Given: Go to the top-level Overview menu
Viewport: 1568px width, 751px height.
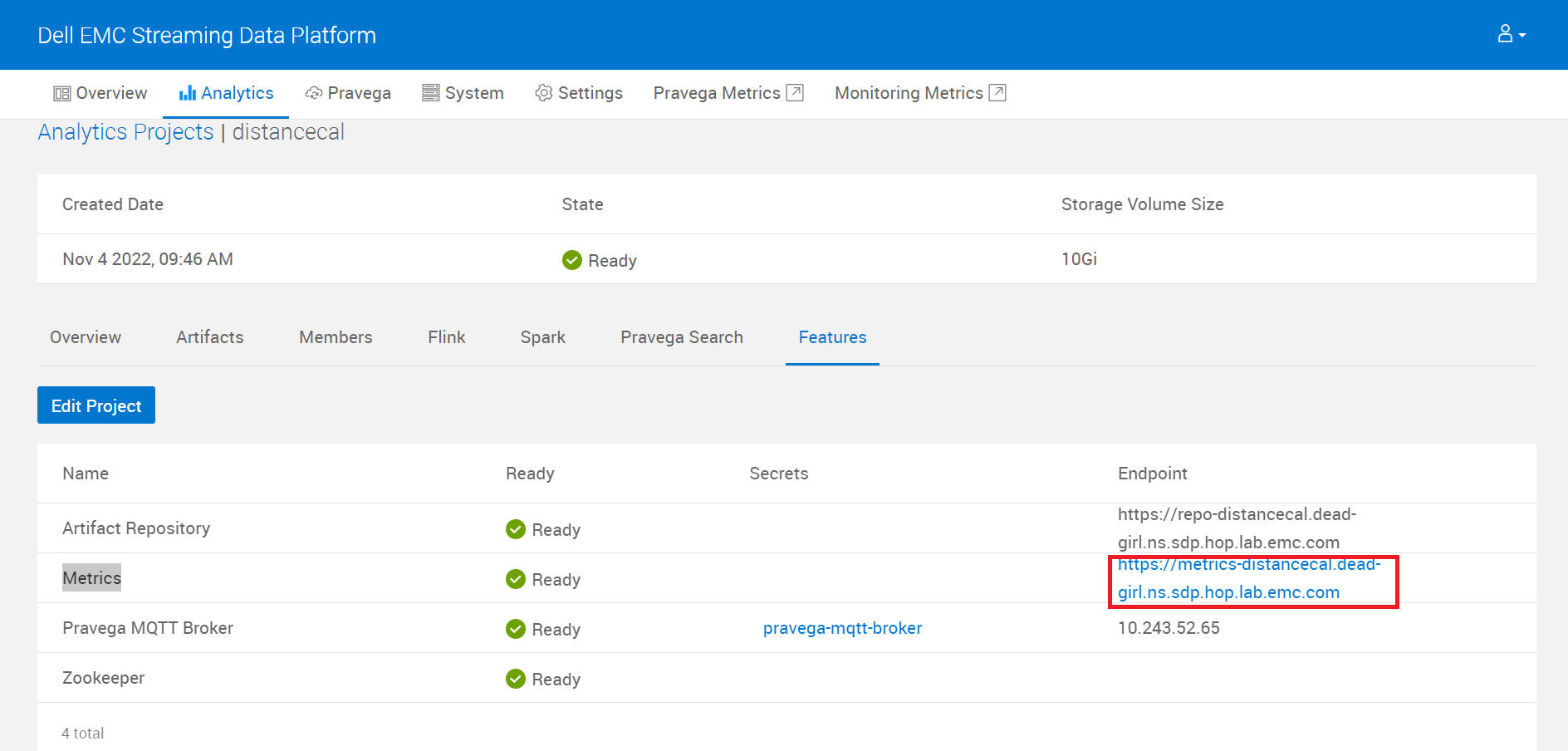Looking at the screenshot, I should 100,93.
